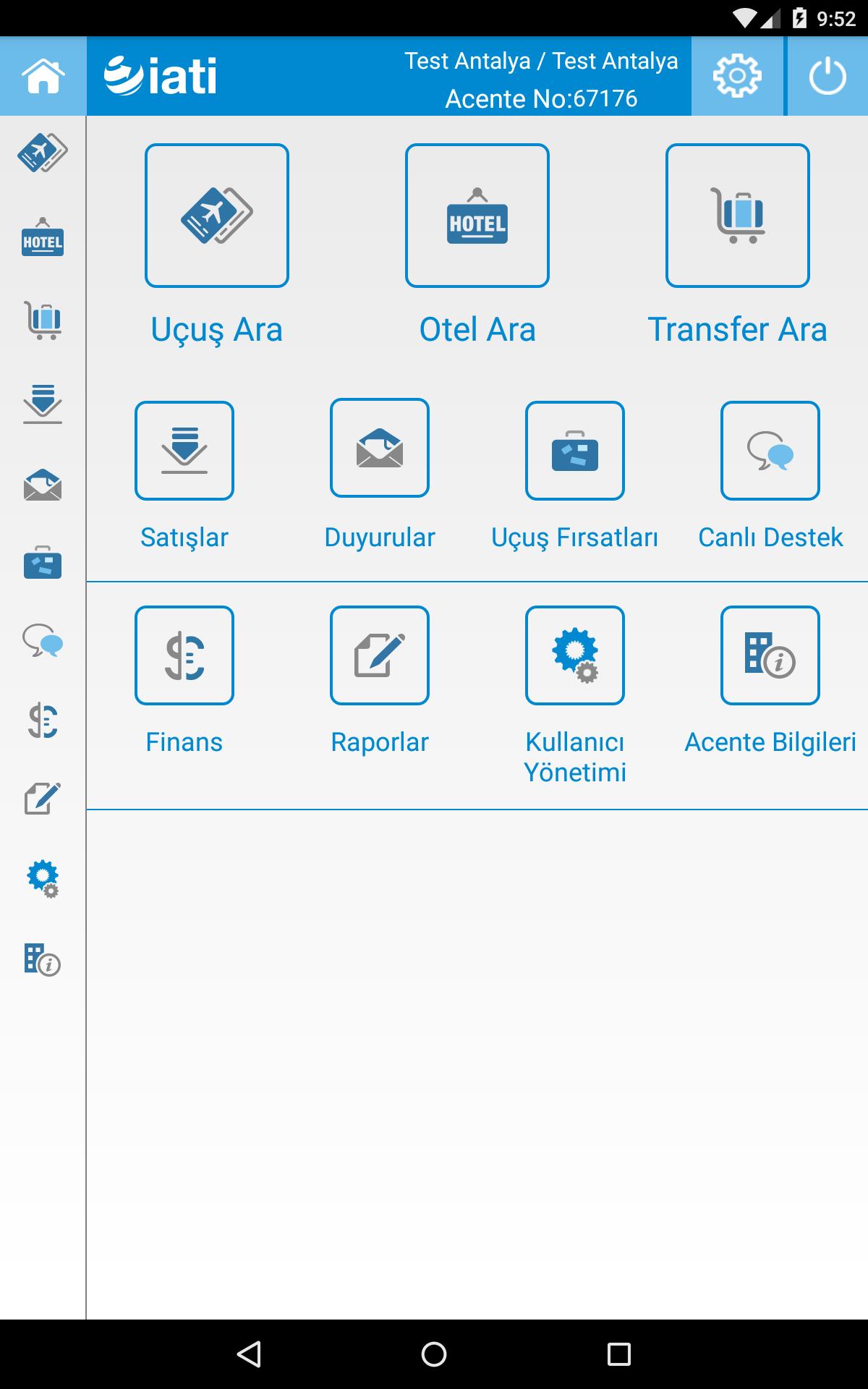Tap the Finans currency tile
The image size is (868, 1389).
[184, 655]
